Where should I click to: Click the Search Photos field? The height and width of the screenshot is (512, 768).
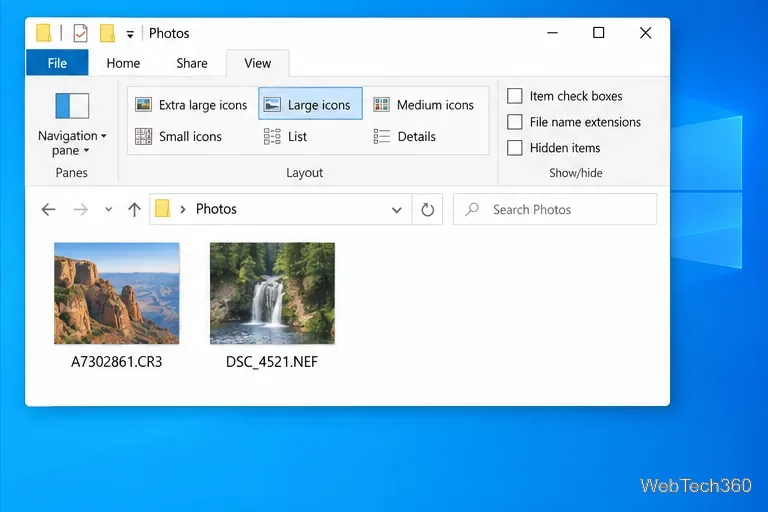pos(555,209)
